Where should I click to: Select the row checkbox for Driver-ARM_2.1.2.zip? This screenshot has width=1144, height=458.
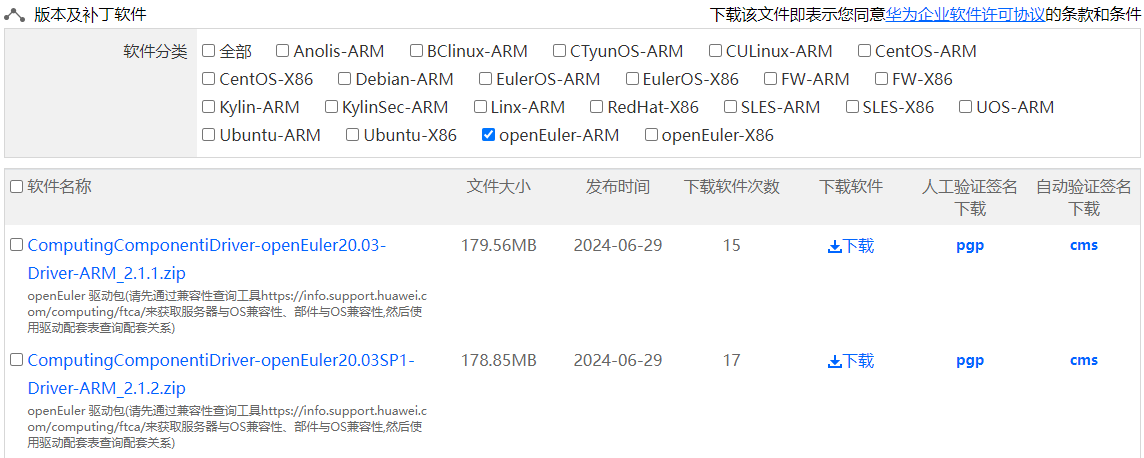point(16,360)
